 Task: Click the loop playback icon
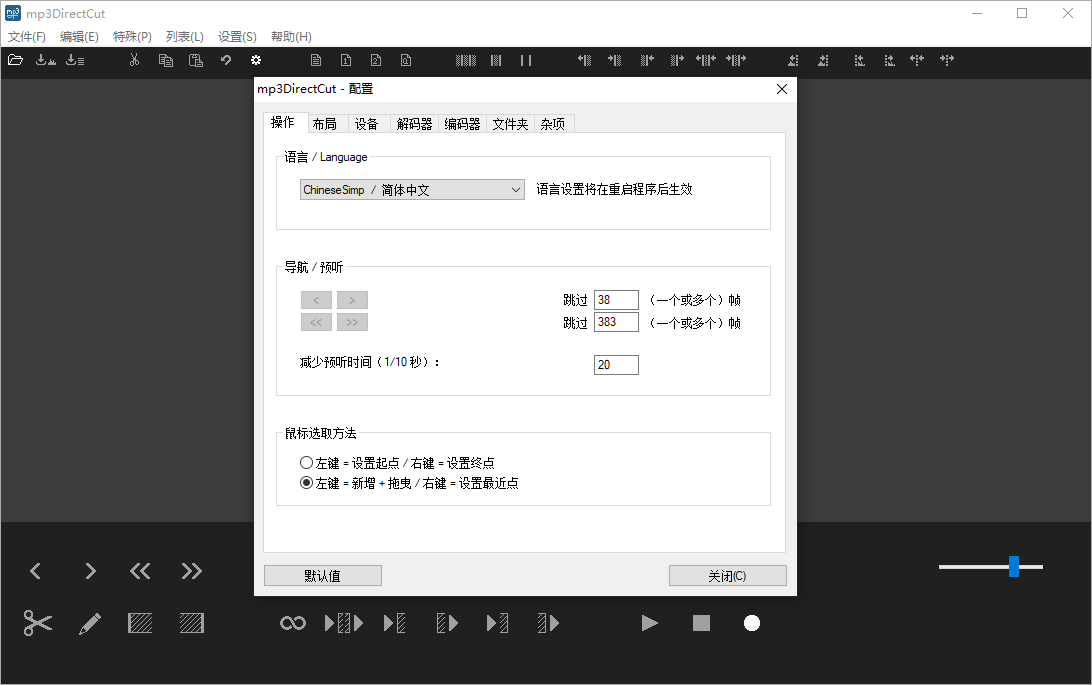pyautogui.click(x=291, y=622)
